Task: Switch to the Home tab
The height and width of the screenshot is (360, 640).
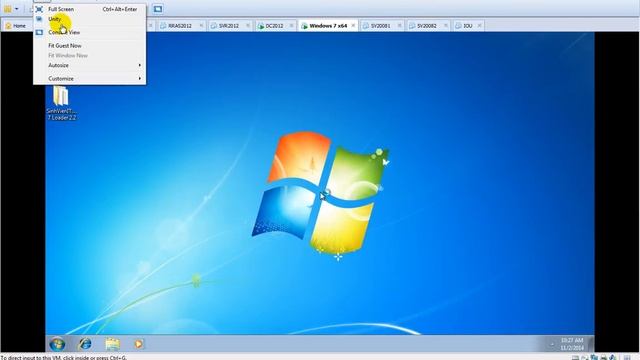Action: [x=16, y=26]
